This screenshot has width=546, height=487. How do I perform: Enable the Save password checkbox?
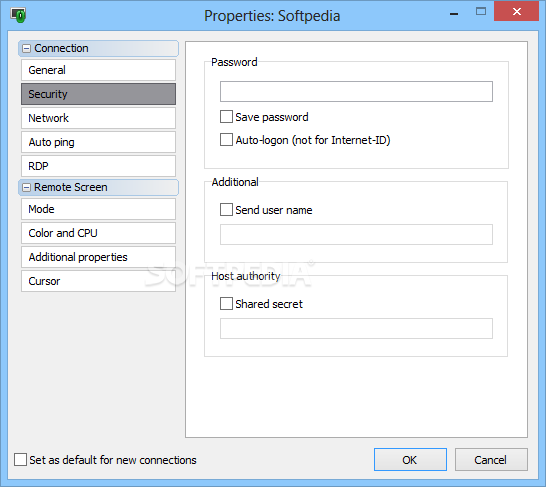click(x=226, y=117)
